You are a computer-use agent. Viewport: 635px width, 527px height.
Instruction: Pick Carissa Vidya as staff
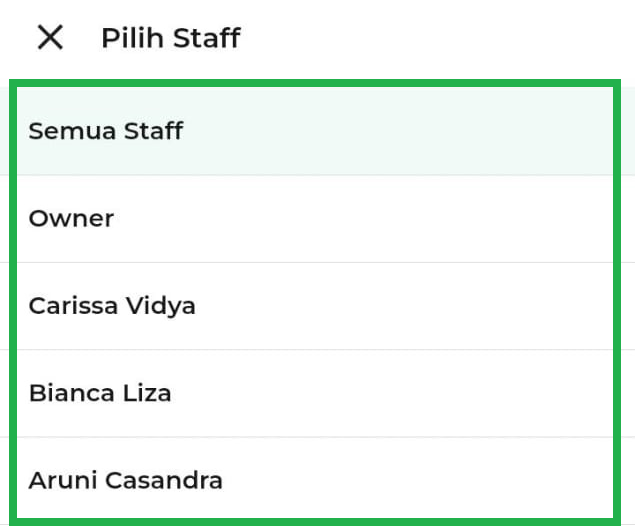click(x=112, y=306)
